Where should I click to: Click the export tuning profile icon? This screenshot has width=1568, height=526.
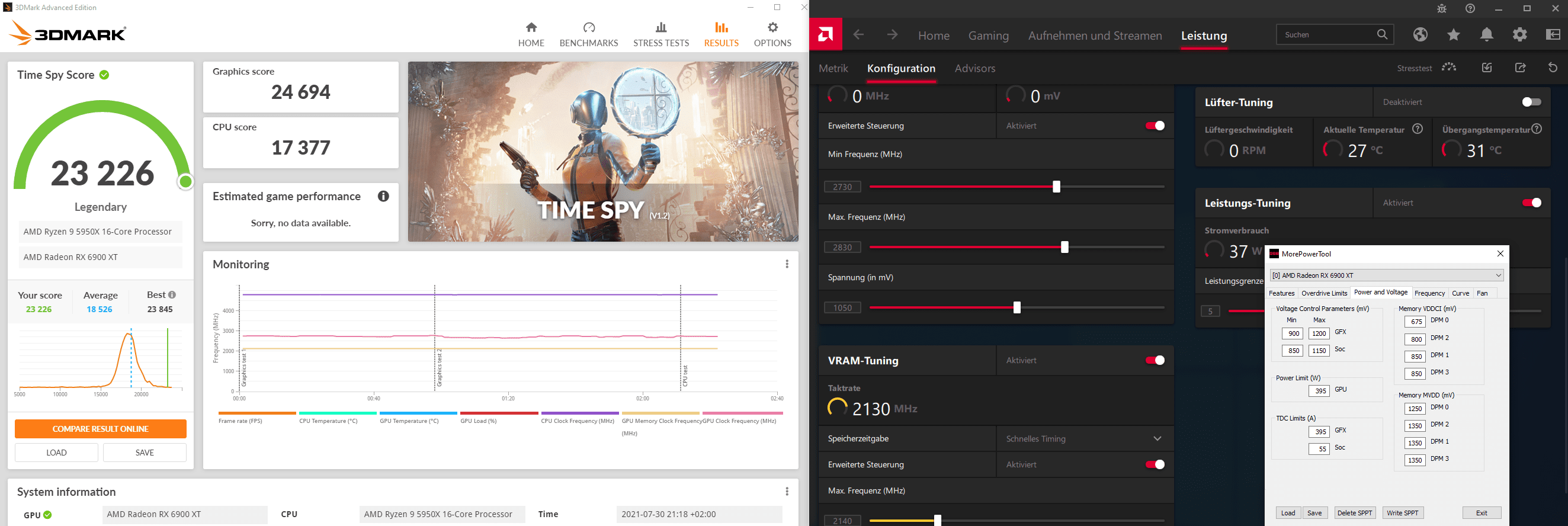click(x=1520, y=68)
